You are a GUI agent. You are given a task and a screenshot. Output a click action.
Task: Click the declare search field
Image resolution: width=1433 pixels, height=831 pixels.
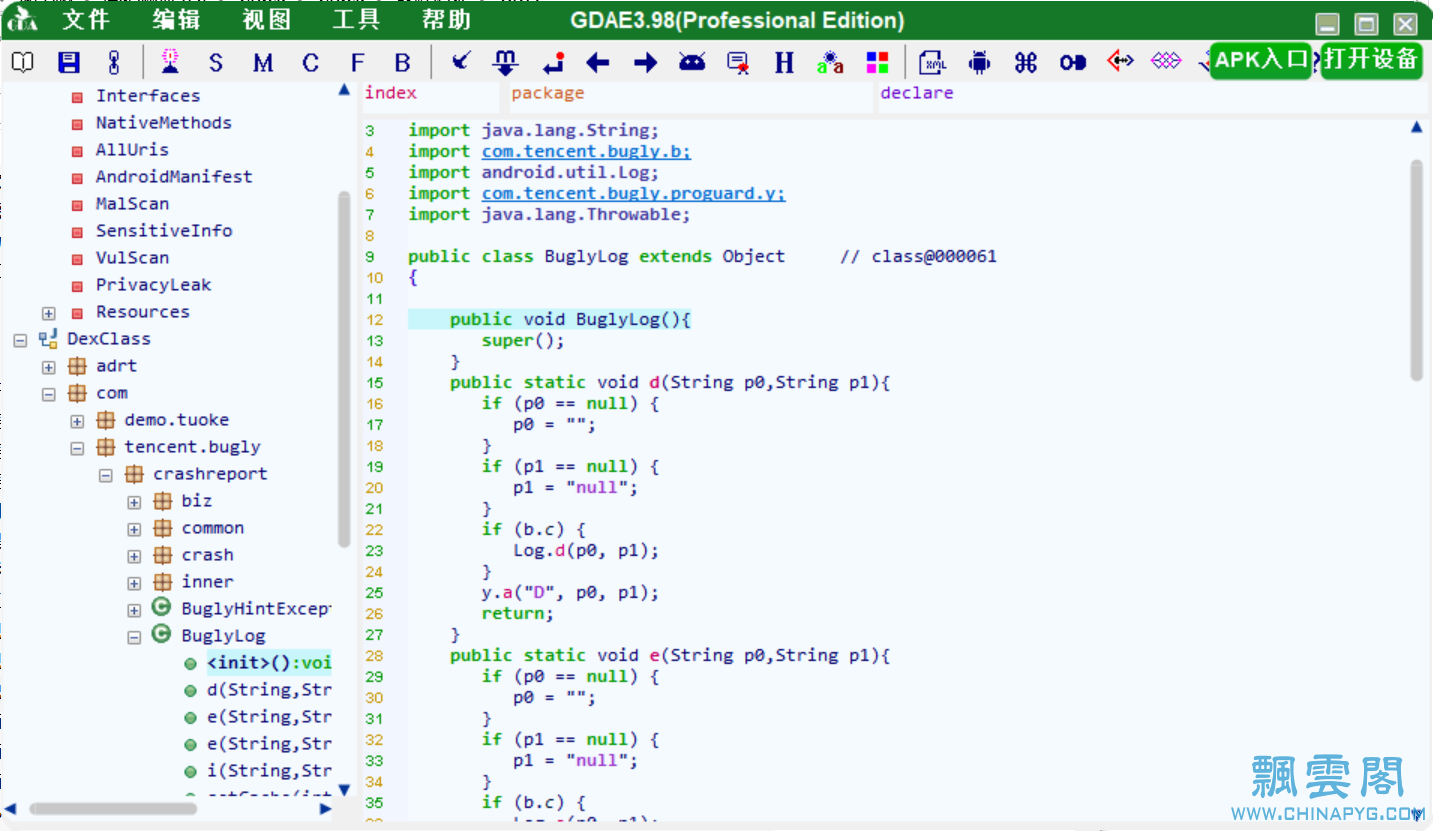pyautogui.click(x=1153, y=96)
